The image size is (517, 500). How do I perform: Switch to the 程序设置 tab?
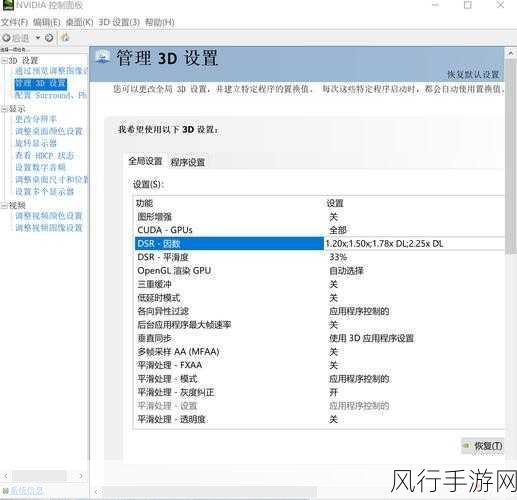(188, 162)
